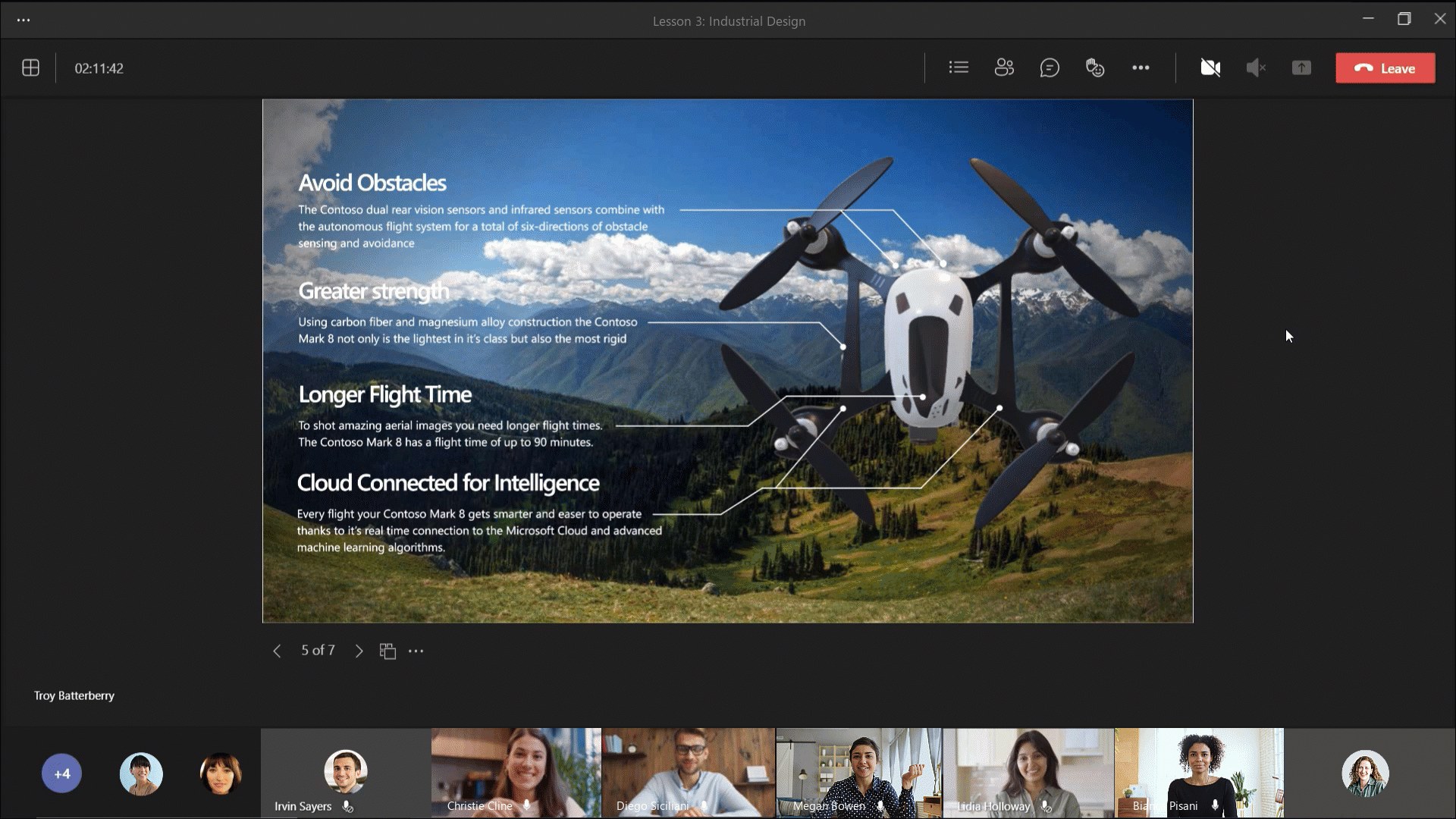
Task: Select Megan Bowen's video tile
Action: [858, 772]
